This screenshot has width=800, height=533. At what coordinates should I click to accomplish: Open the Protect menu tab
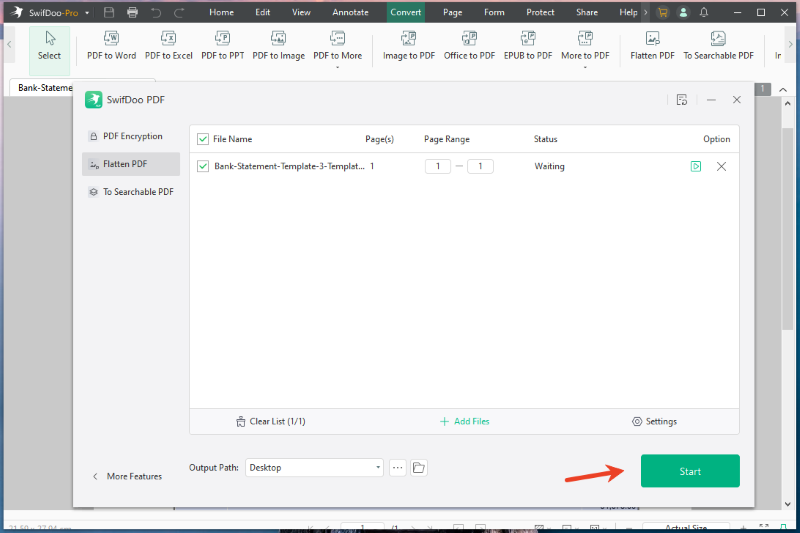pyautogui.click(x=540, y=12)
